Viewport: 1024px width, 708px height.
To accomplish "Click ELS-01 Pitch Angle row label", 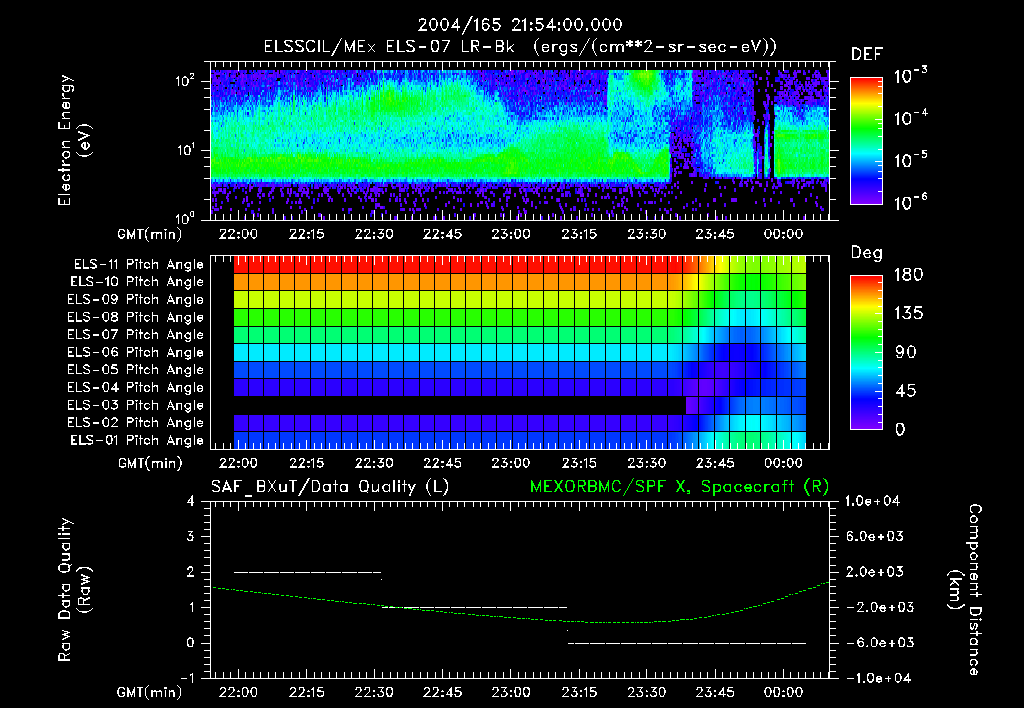I will point(137,440).
